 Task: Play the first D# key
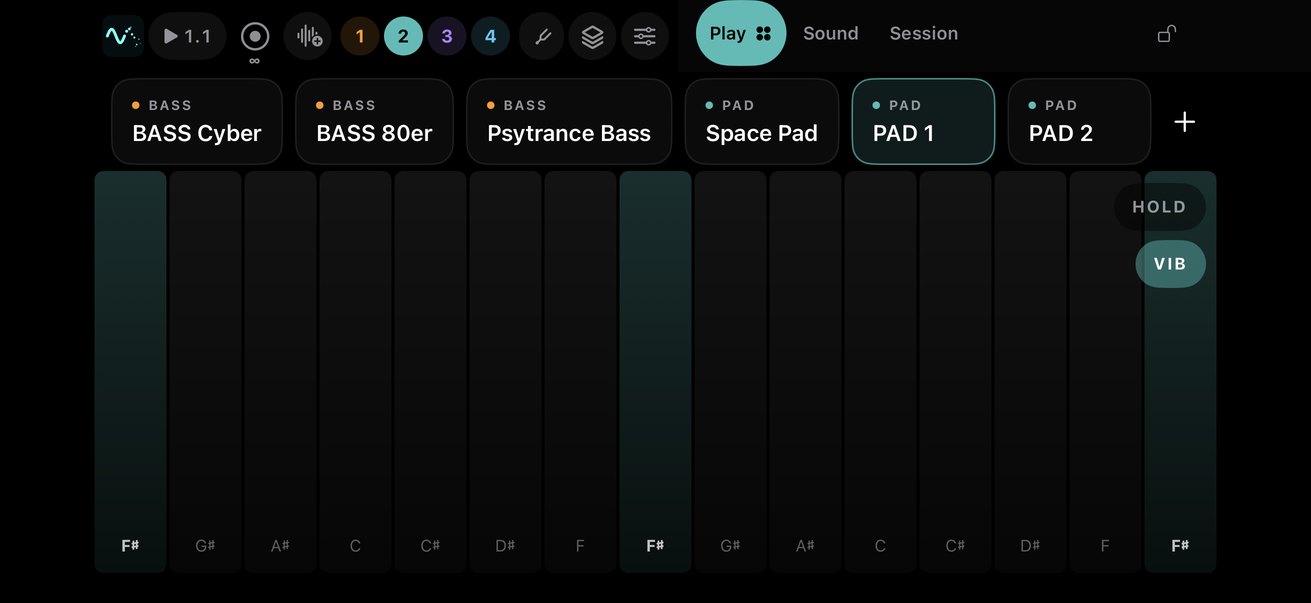[x=505, y=371]
